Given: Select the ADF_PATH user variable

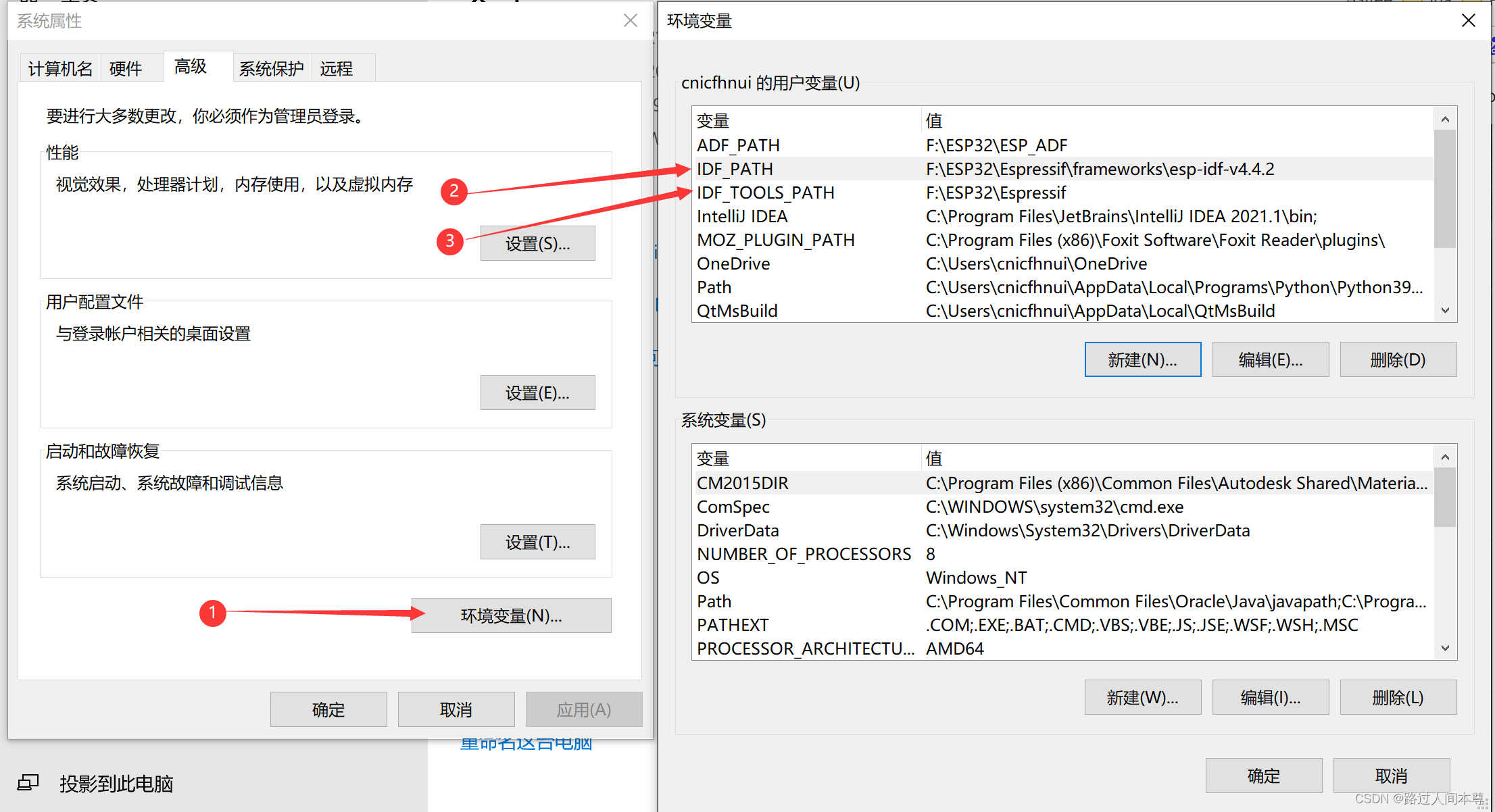Looking at the screenshot, I should point(738,145).
